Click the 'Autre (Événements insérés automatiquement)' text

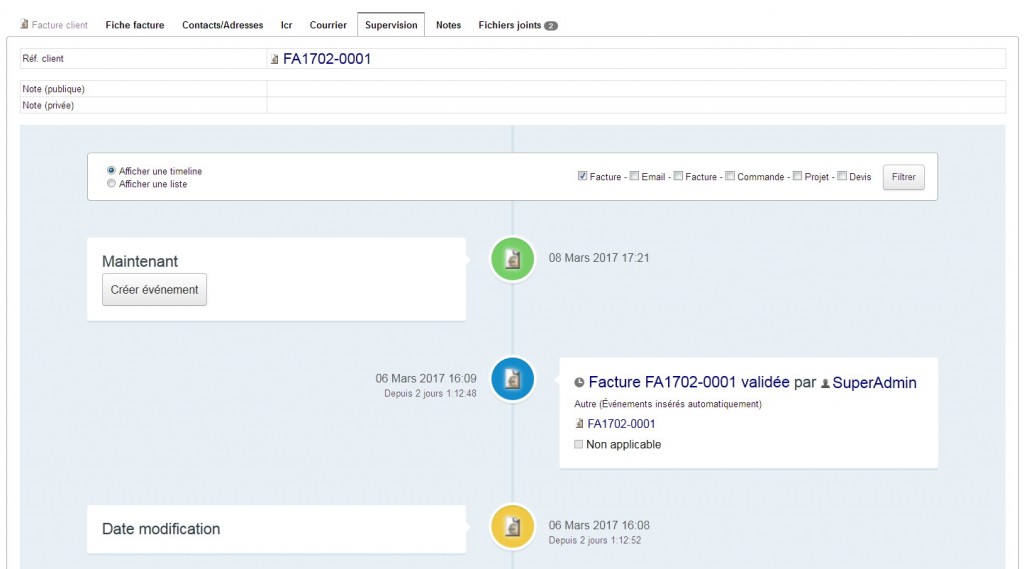(668, 404)
